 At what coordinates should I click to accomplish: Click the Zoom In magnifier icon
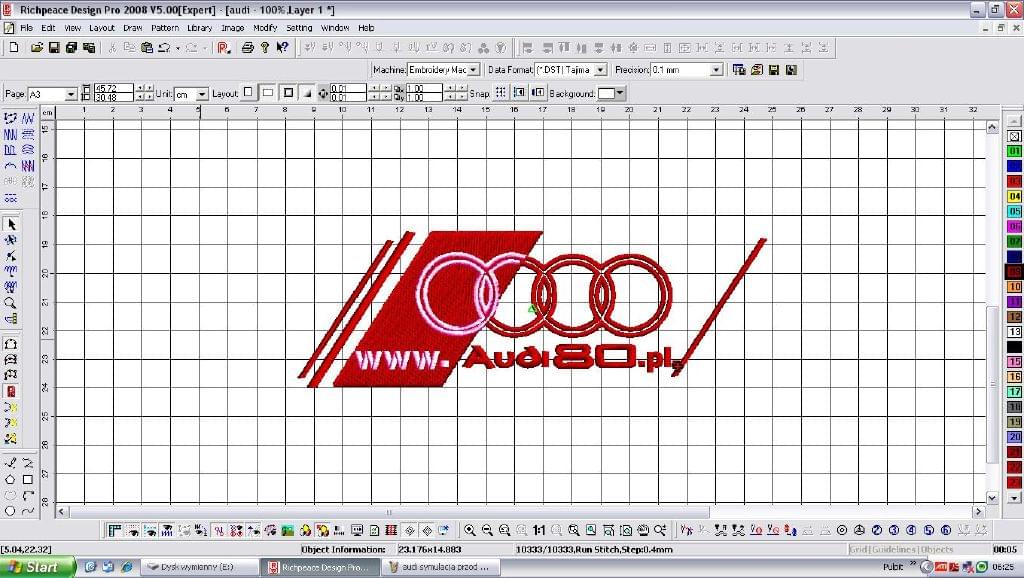[470, 530]
